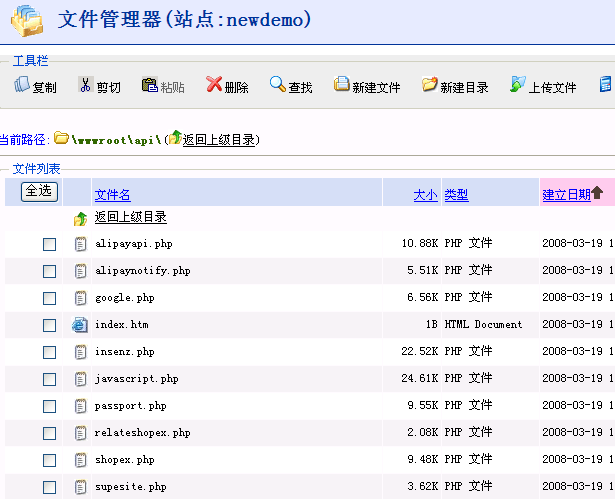Click the google.php file icon
This screenshot has height=499, width=615.
(81, 298)
